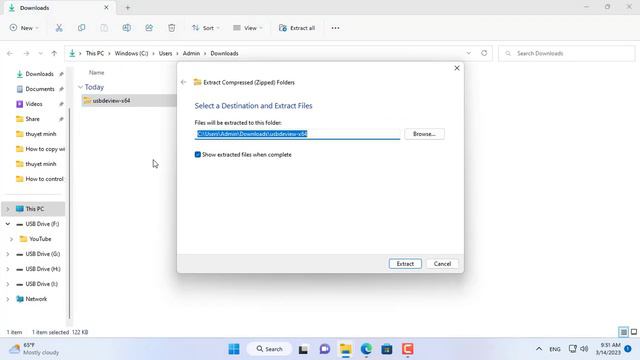Click the Cancel button
Image resolution: width=640 pixels, height=360 pixels.
pyautogui.click(x=442, y=264)
